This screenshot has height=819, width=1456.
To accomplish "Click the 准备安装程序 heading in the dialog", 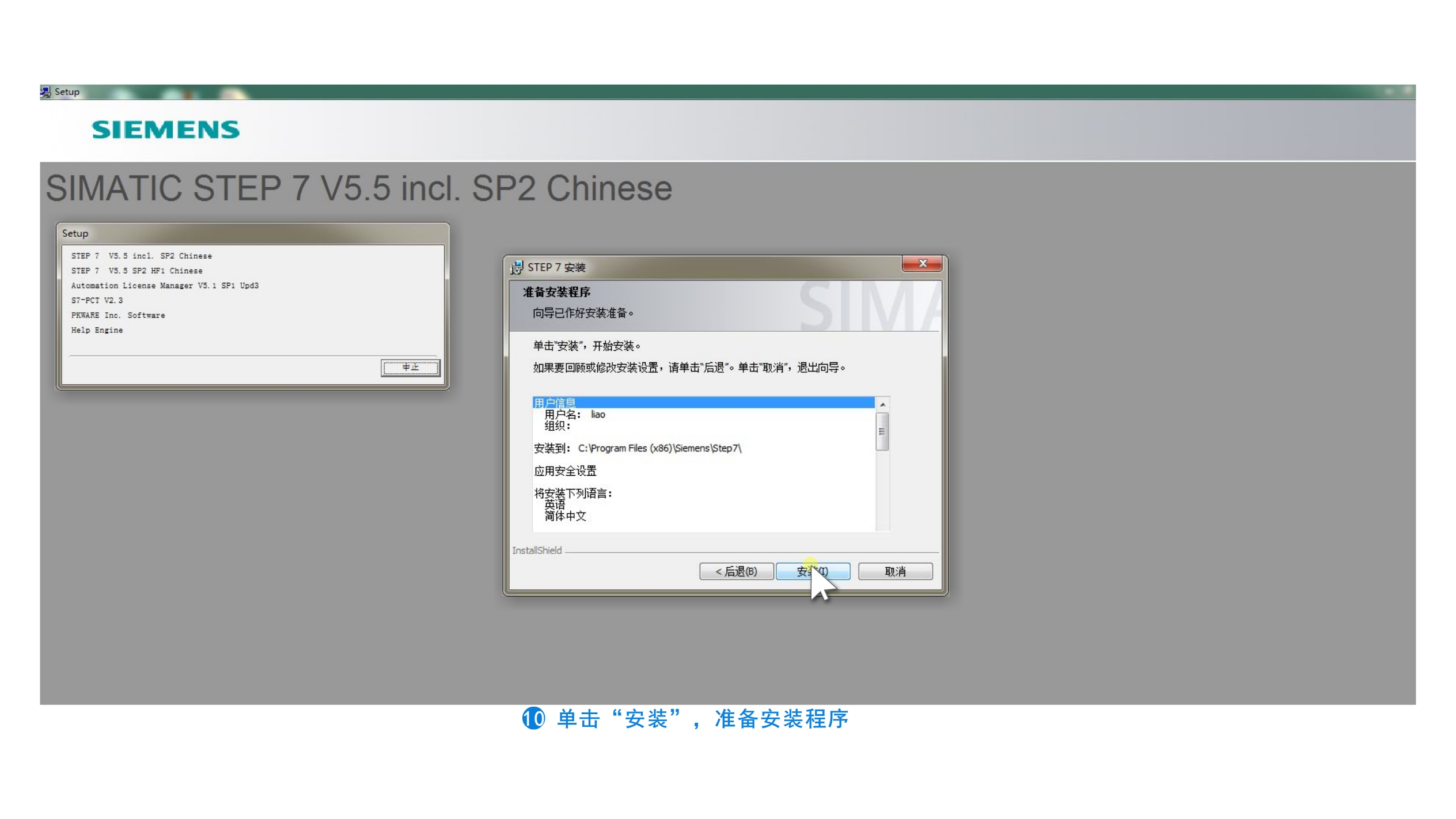I will [556, 292].
